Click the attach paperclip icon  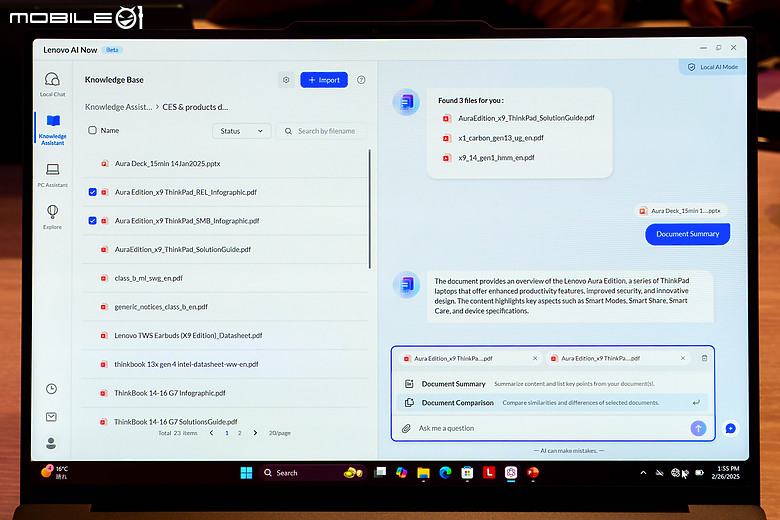pos(406,428)
